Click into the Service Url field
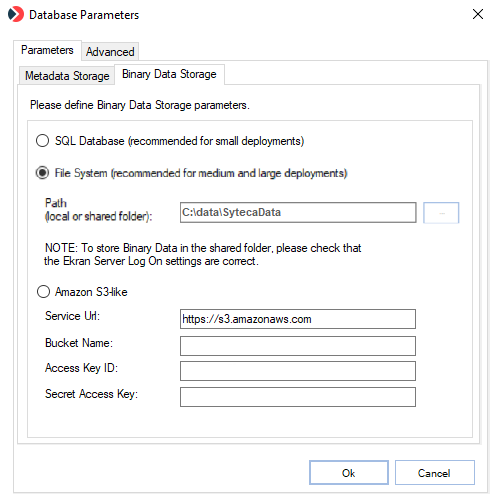This screenshot has height=496, width=502. (x=298, y=319)
